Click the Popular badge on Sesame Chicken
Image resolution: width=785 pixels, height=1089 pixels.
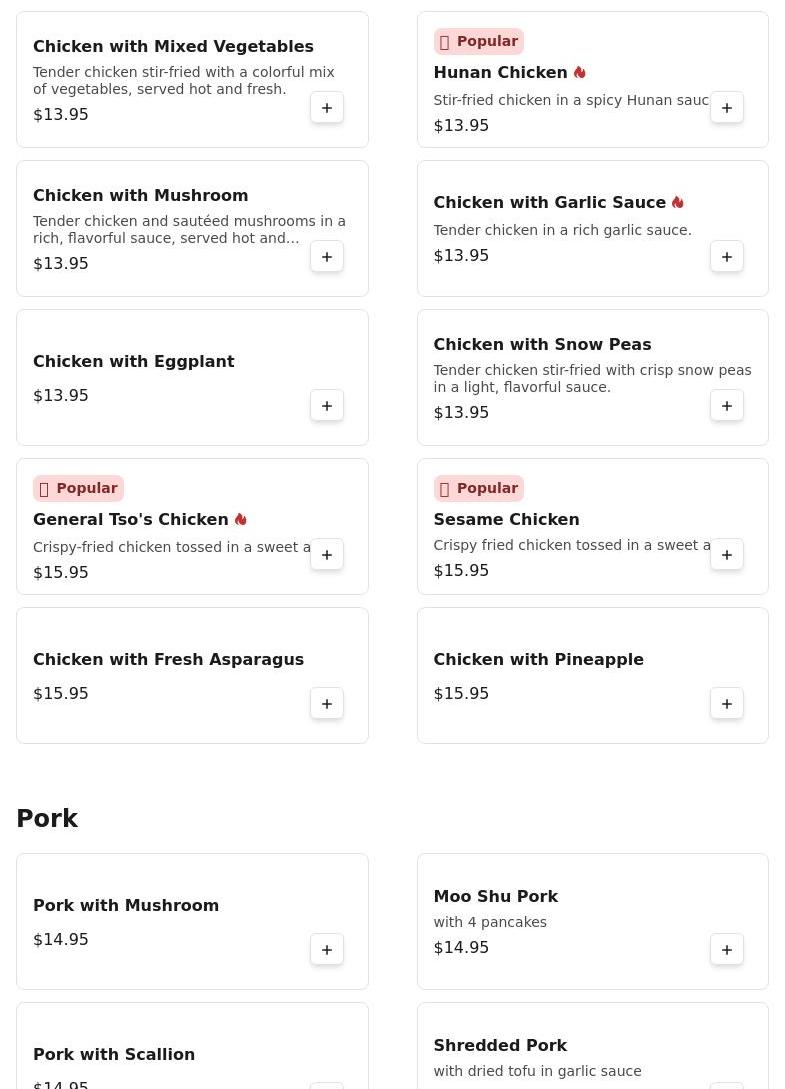(479, 488)
